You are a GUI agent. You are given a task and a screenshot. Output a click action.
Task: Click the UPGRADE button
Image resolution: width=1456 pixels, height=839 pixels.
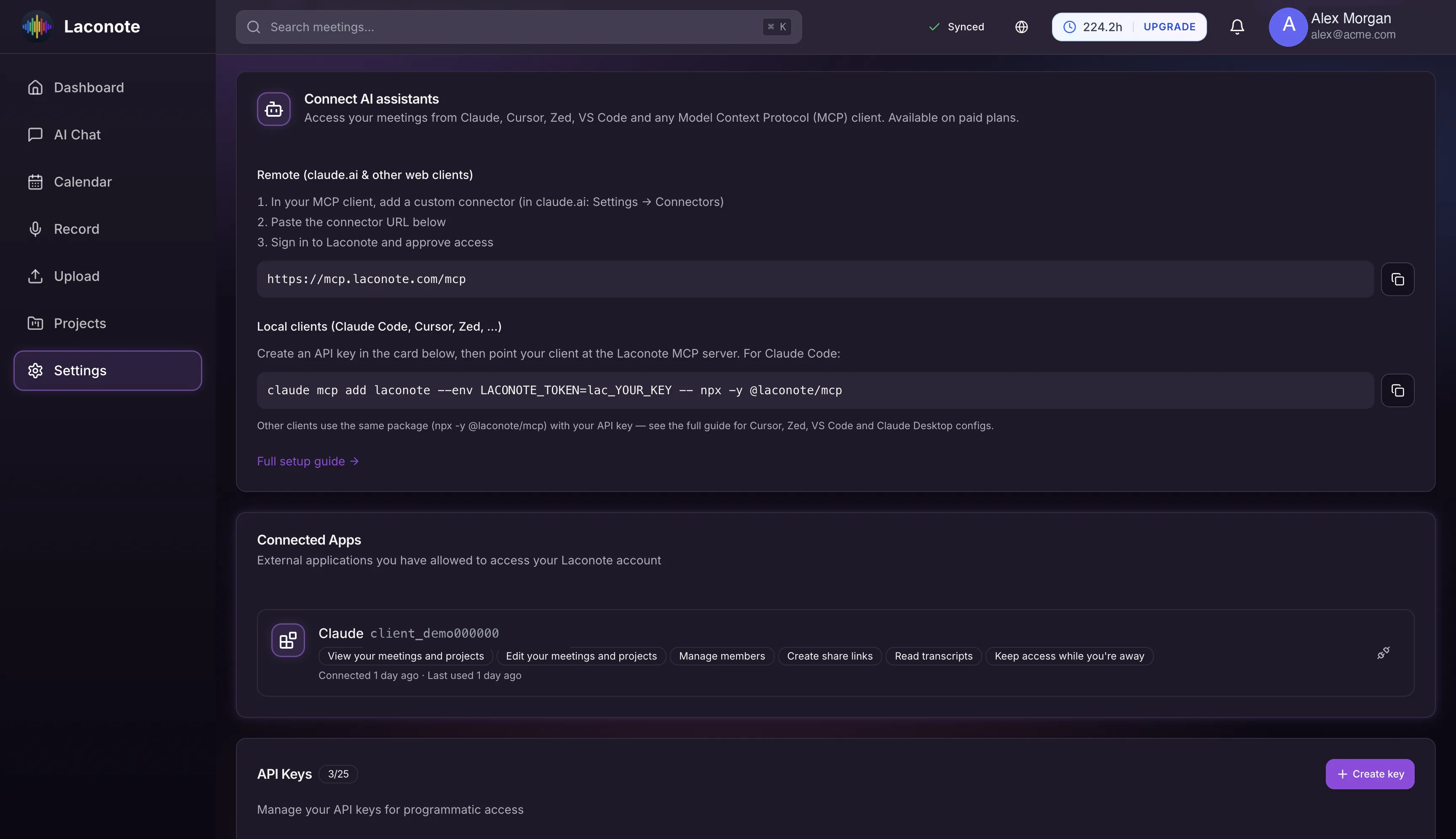click(x=1169, y=27)
